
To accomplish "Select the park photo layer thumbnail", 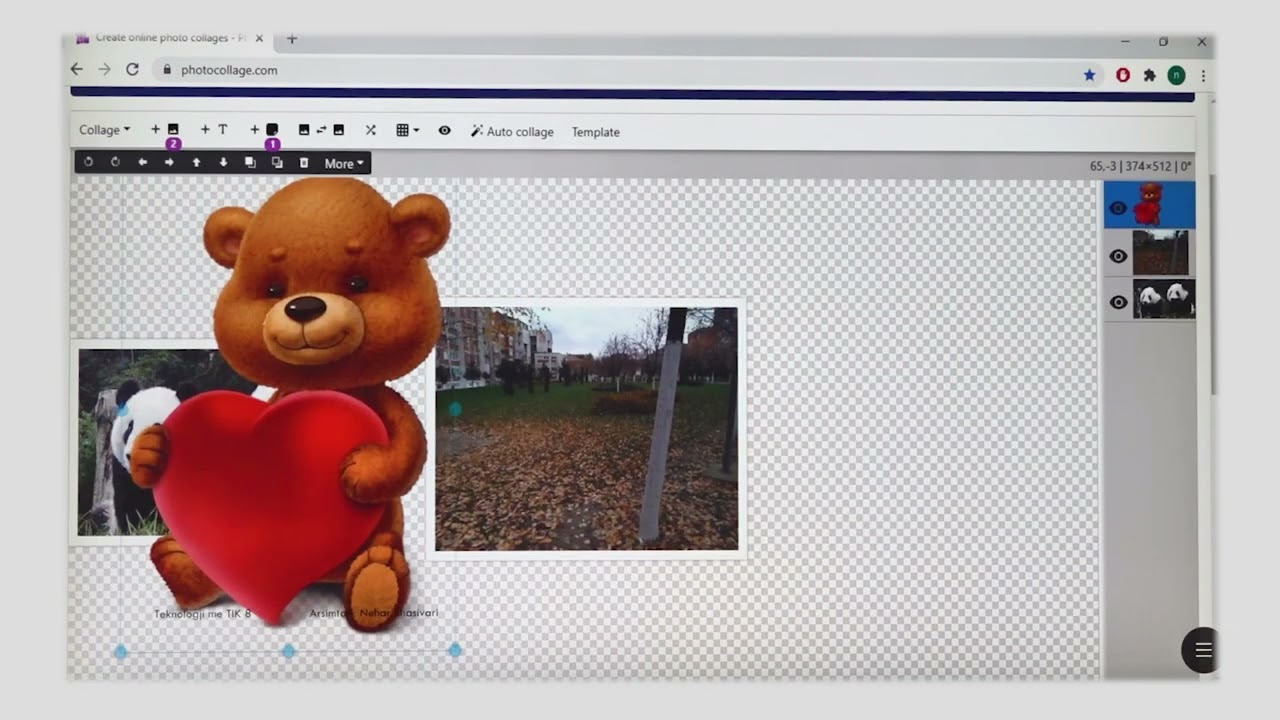I will (x=1161, y=253).
